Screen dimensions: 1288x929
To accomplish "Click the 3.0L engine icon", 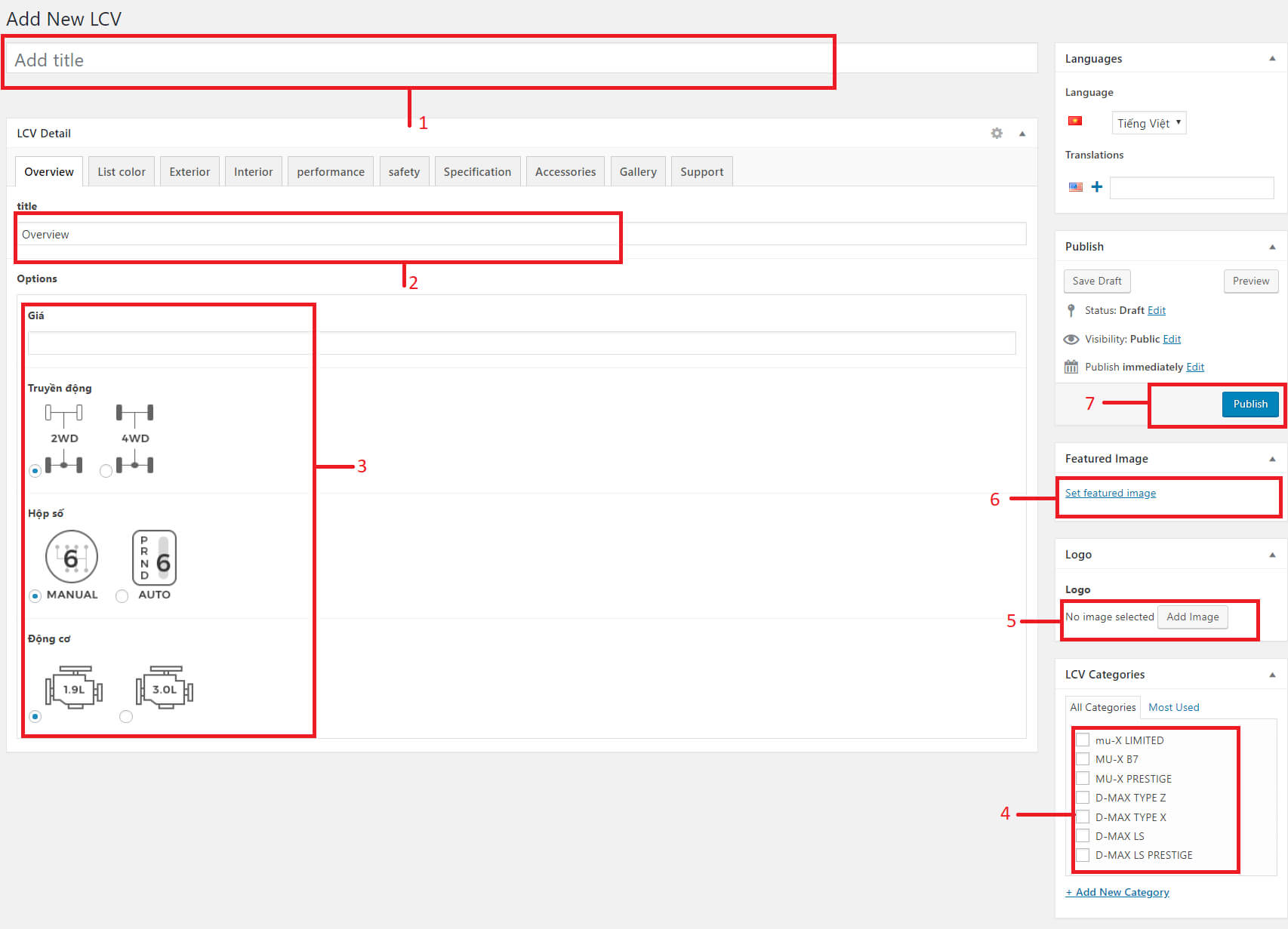I will click(164, 688).
